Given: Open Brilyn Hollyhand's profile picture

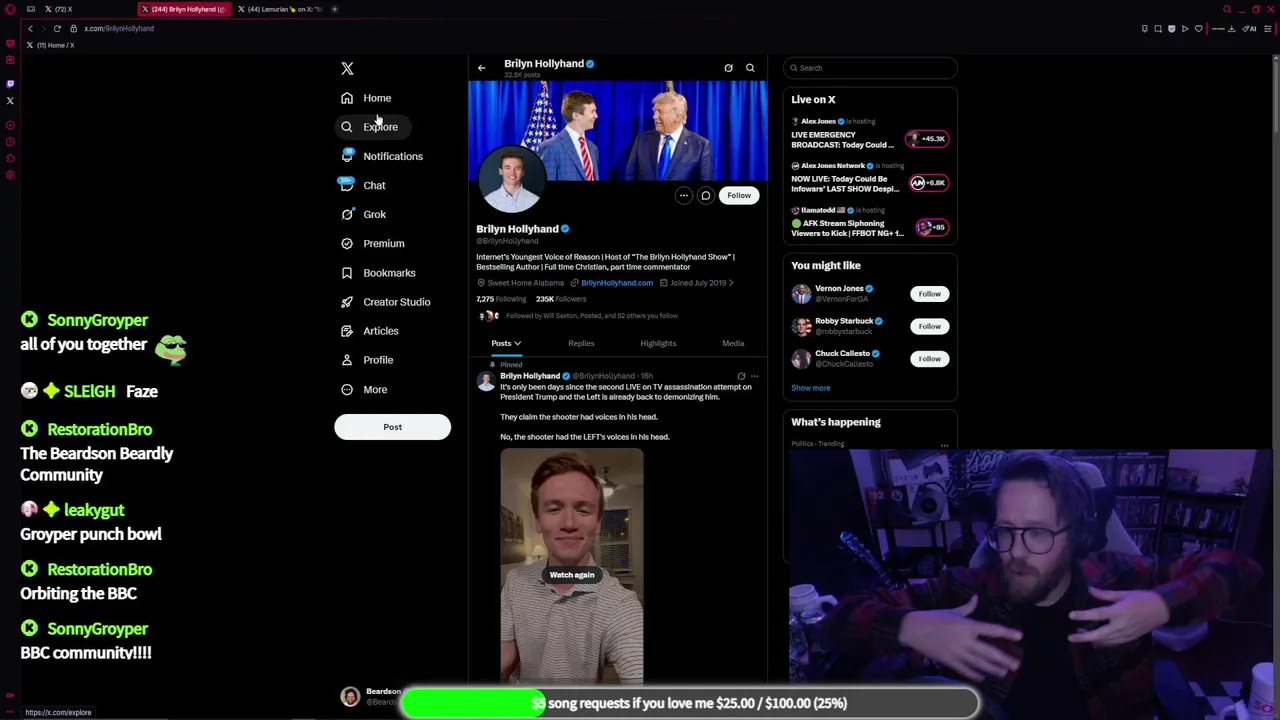Looking at the screenshot, I should 511,180.
